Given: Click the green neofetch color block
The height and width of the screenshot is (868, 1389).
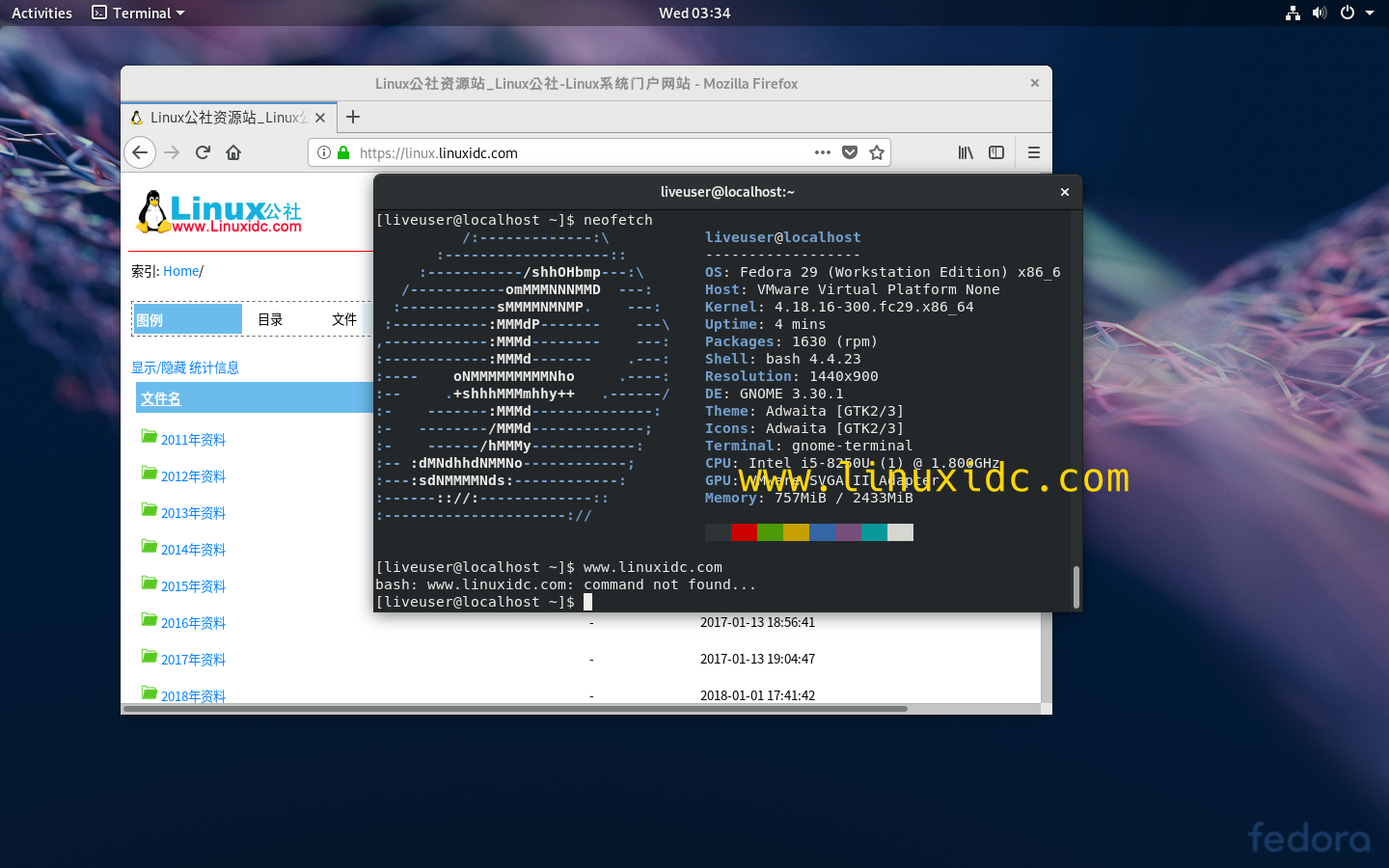Looking at the screenshot, I should point(770,532).
